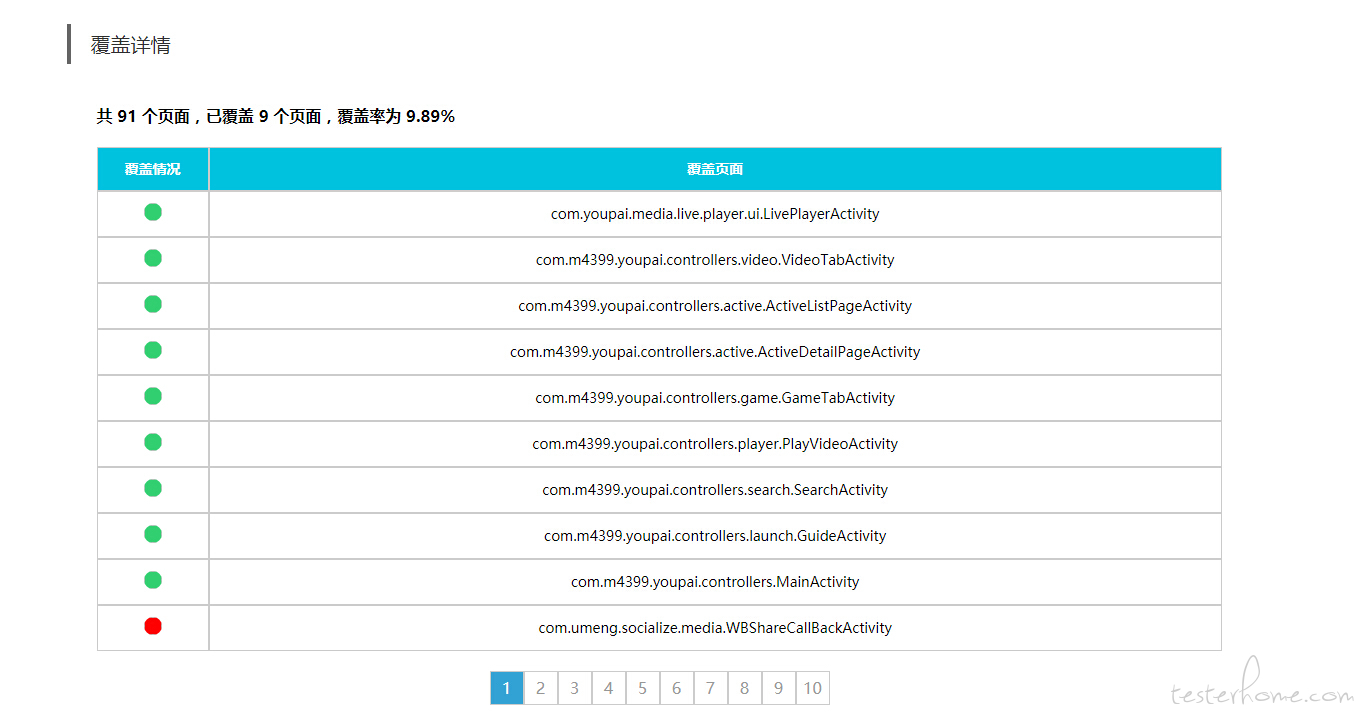Viewport: 1357px width, 723px height.
Task: Select the ActiveDetailPageActivity cell text
Action: (x=715, y=352)
